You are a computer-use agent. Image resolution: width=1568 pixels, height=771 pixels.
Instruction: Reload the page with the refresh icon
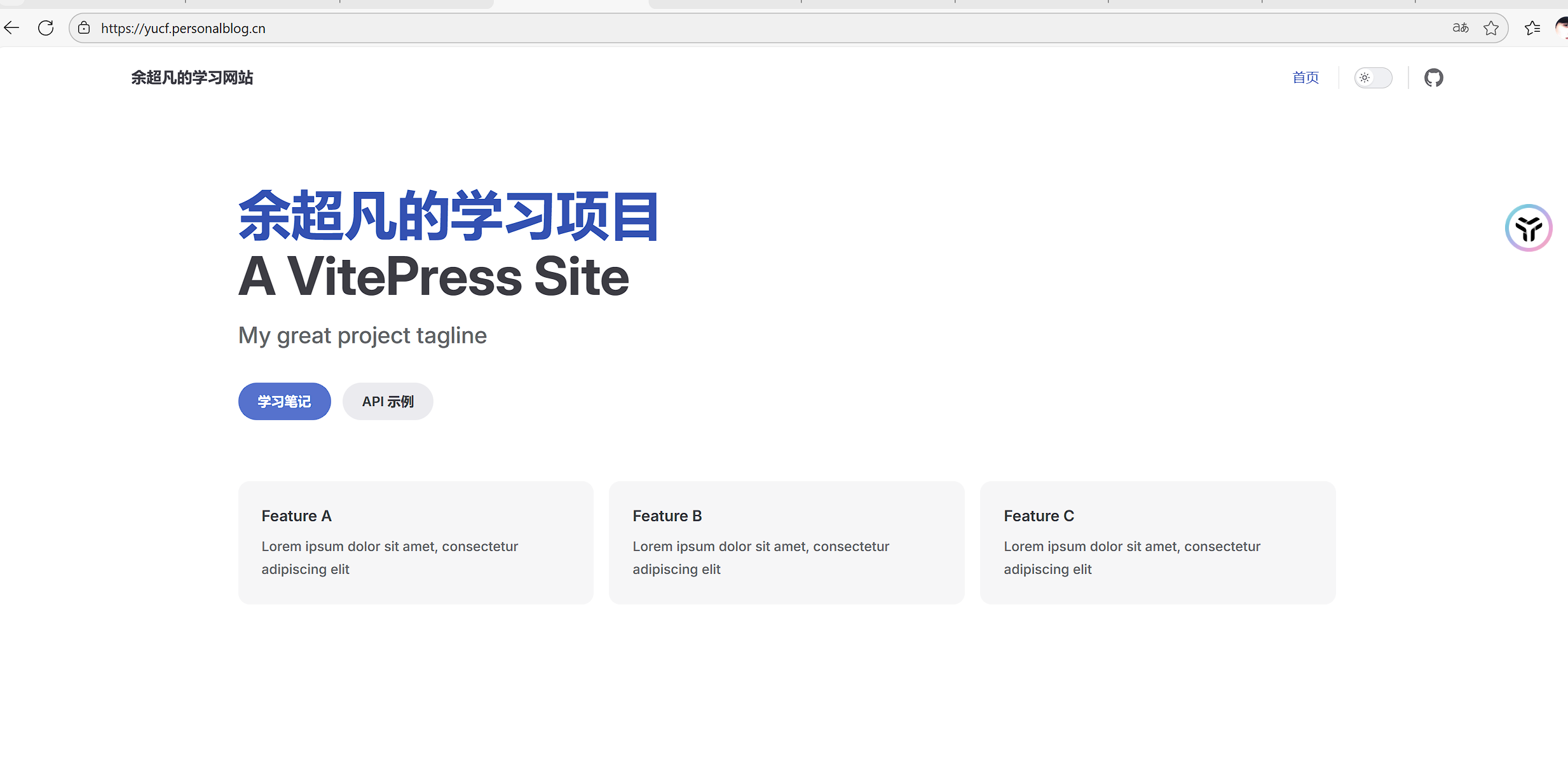[45, 27]
